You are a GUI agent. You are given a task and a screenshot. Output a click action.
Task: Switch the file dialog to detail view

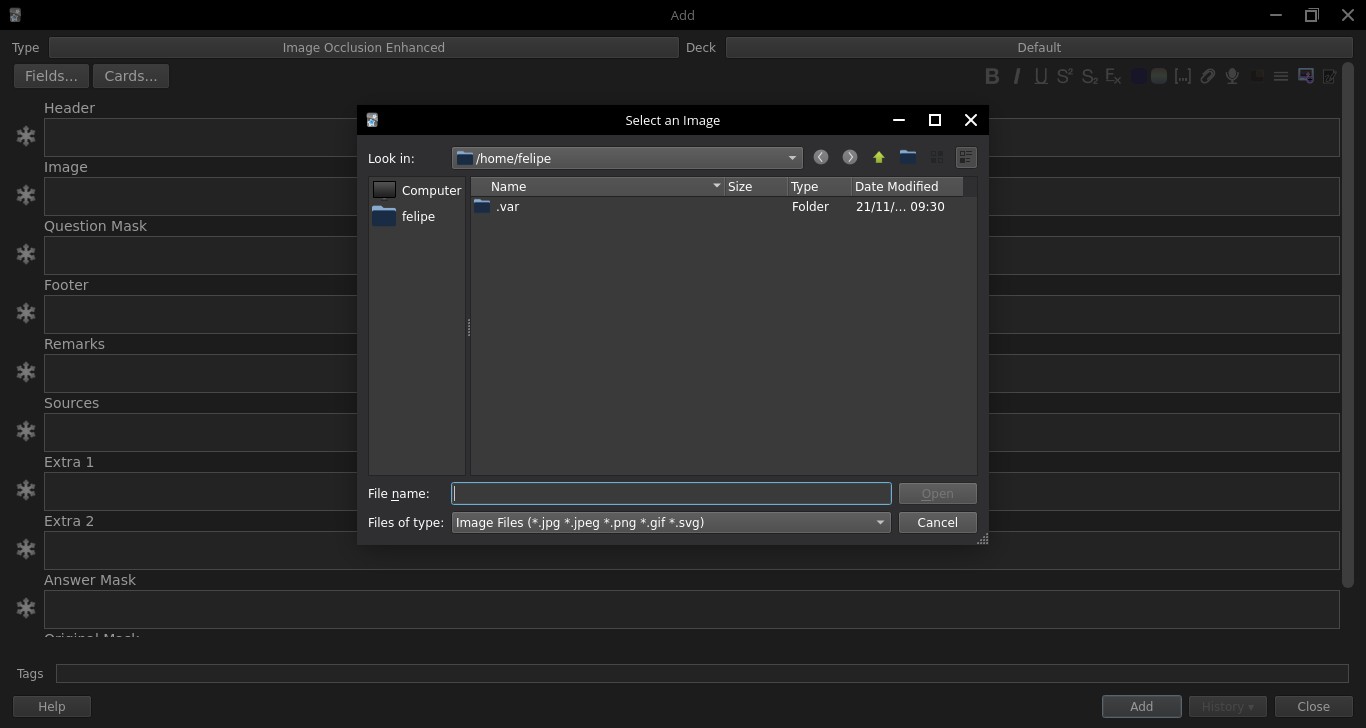coord(966,157)
